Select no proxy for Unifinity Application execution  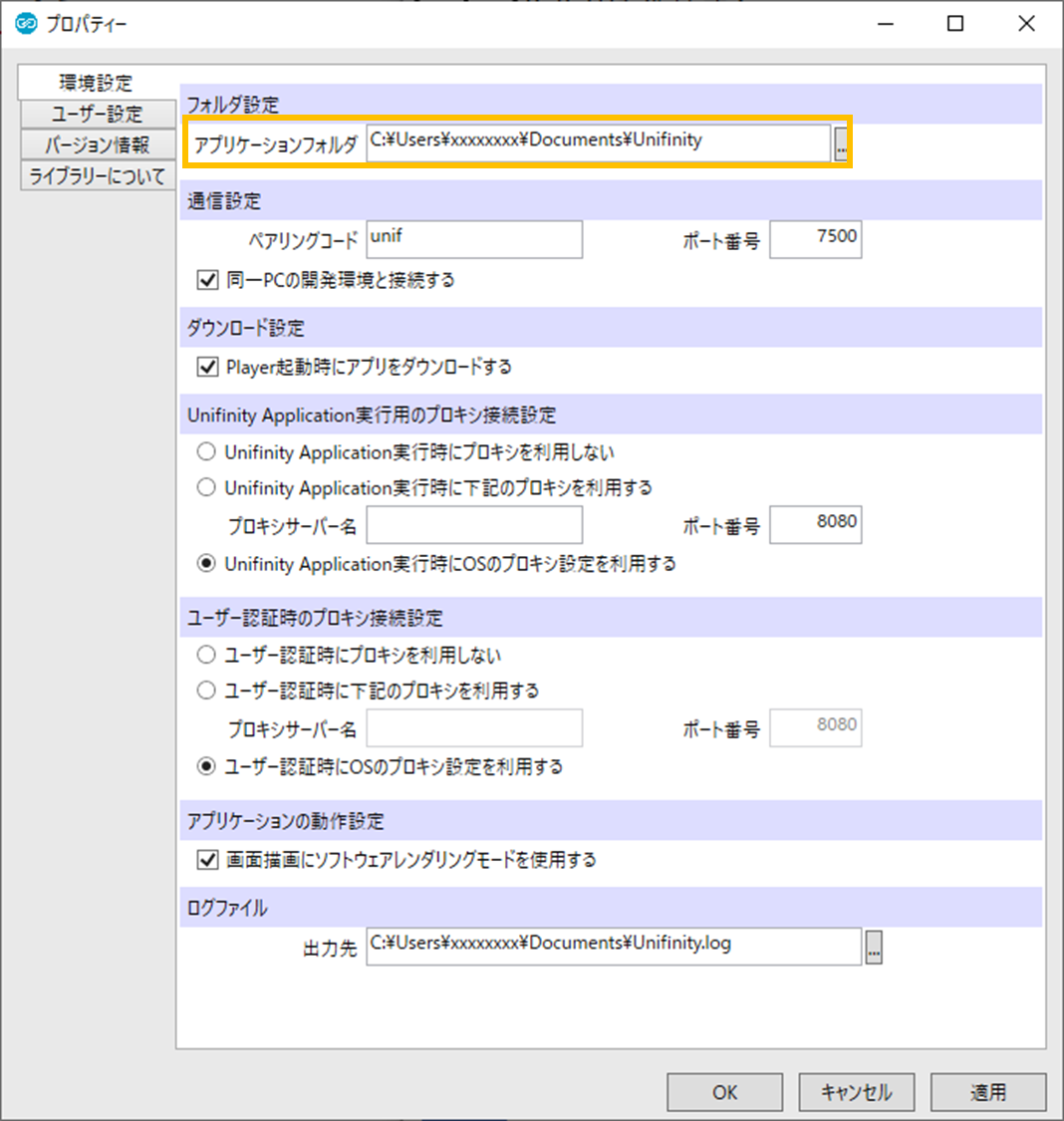(206, 452)
